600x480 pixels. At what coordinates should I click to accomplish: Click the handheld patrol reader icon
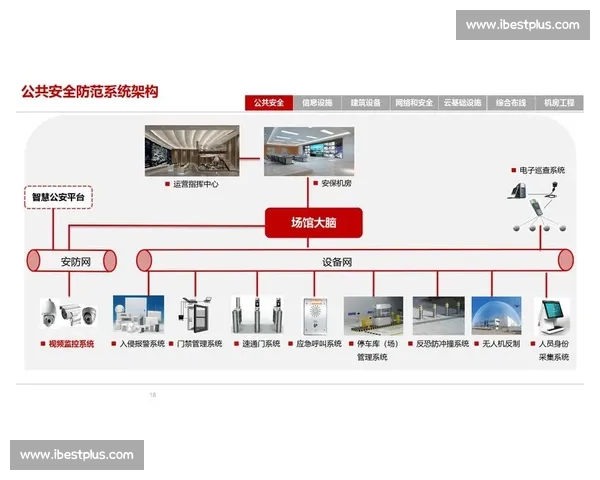[x=536, y=207]
